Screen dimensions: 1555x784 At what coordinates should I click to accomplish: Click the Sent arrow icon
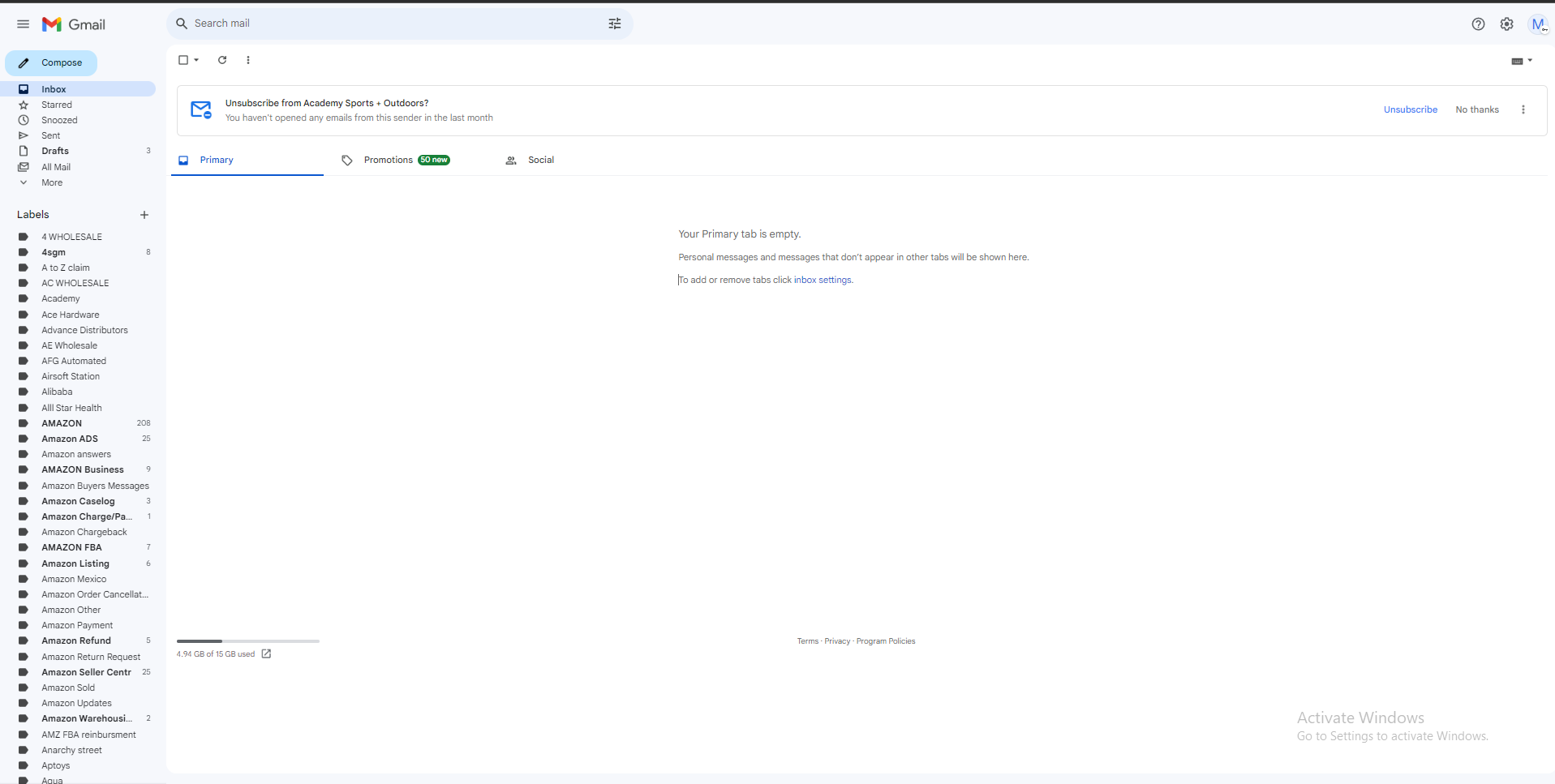pos(24,135)
